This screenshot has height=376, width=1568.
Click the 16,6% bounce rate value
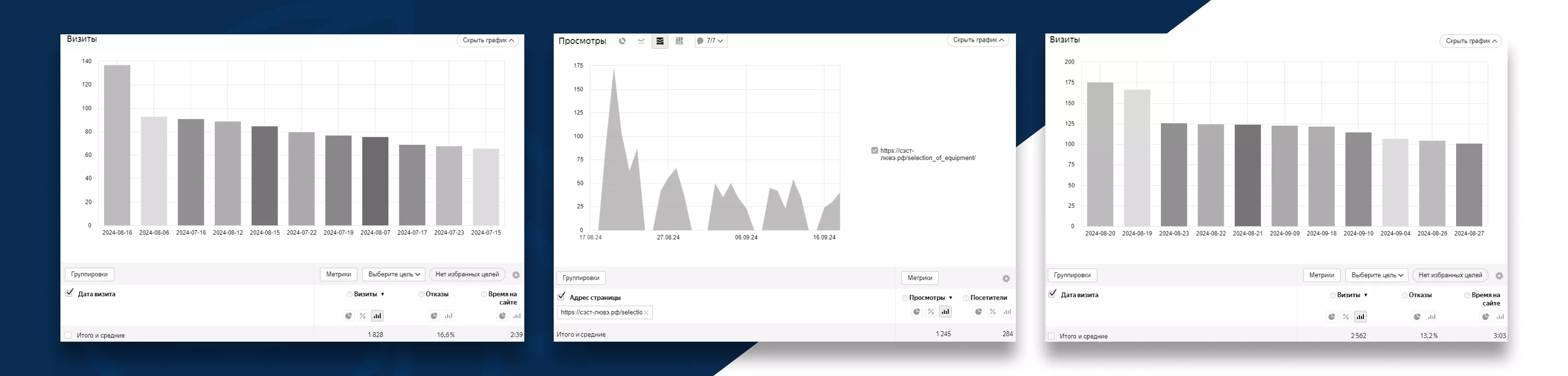(x=445, y=335)
